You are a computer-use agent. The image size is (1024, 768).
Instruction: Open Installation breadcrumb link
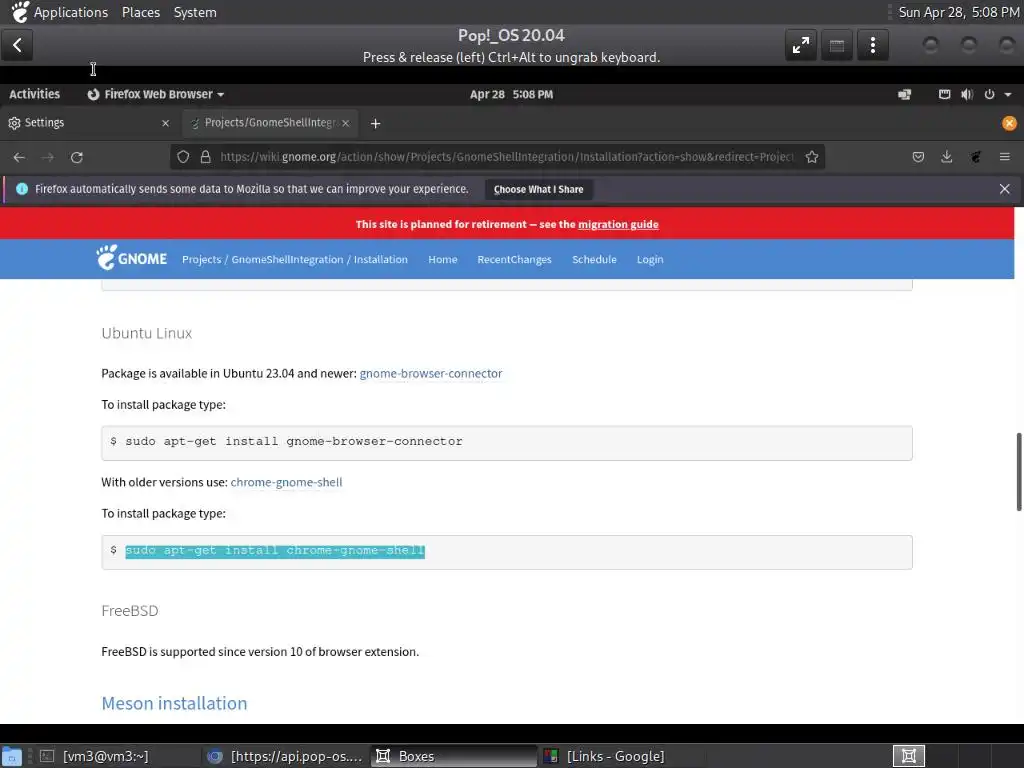point(381,259)
